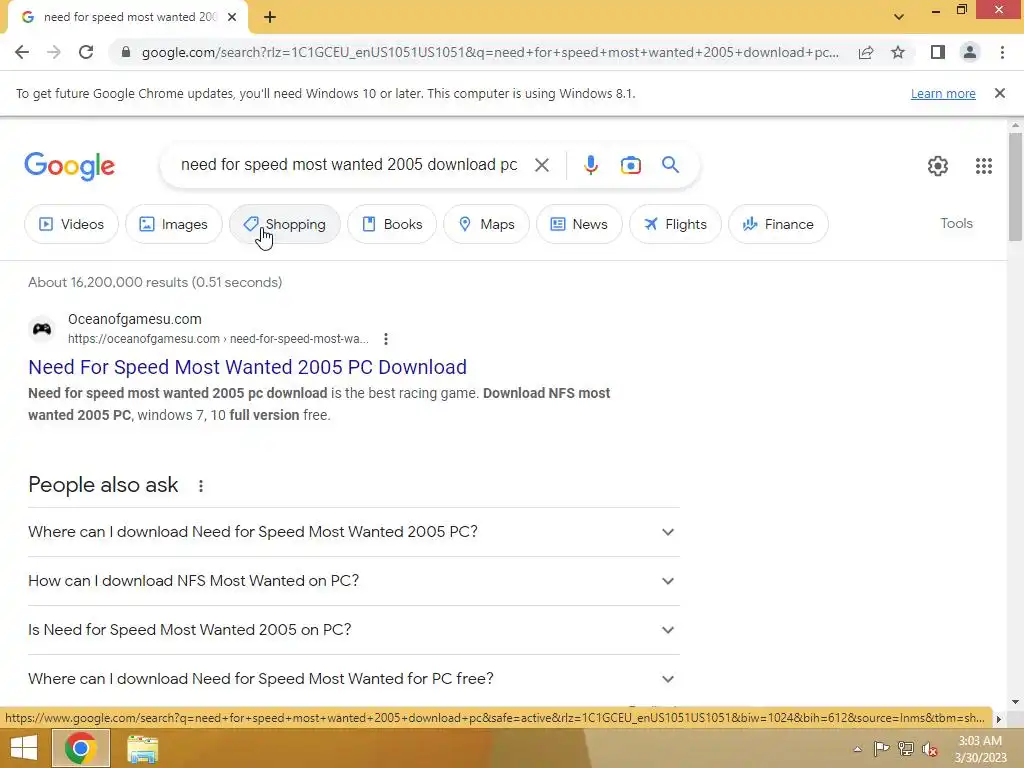The image size is (1024, 768).
Task: Click the share page icon in the address bar
Action: 866,52
